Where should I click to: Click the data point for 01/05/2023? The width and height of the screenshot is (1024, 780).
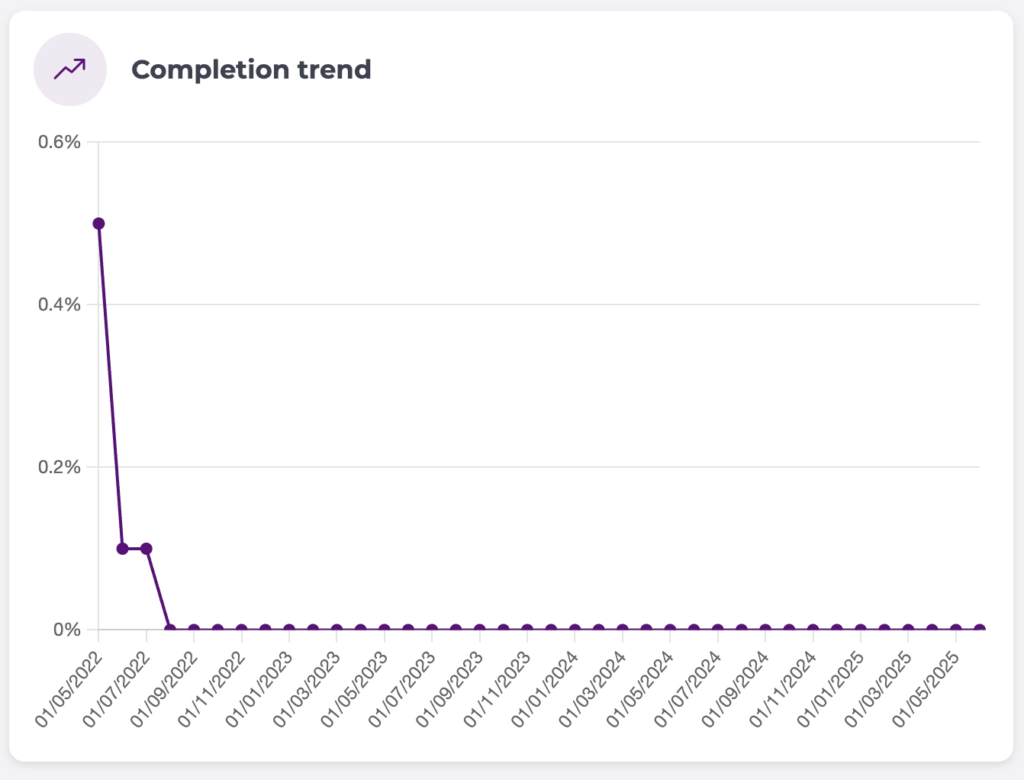384,630
